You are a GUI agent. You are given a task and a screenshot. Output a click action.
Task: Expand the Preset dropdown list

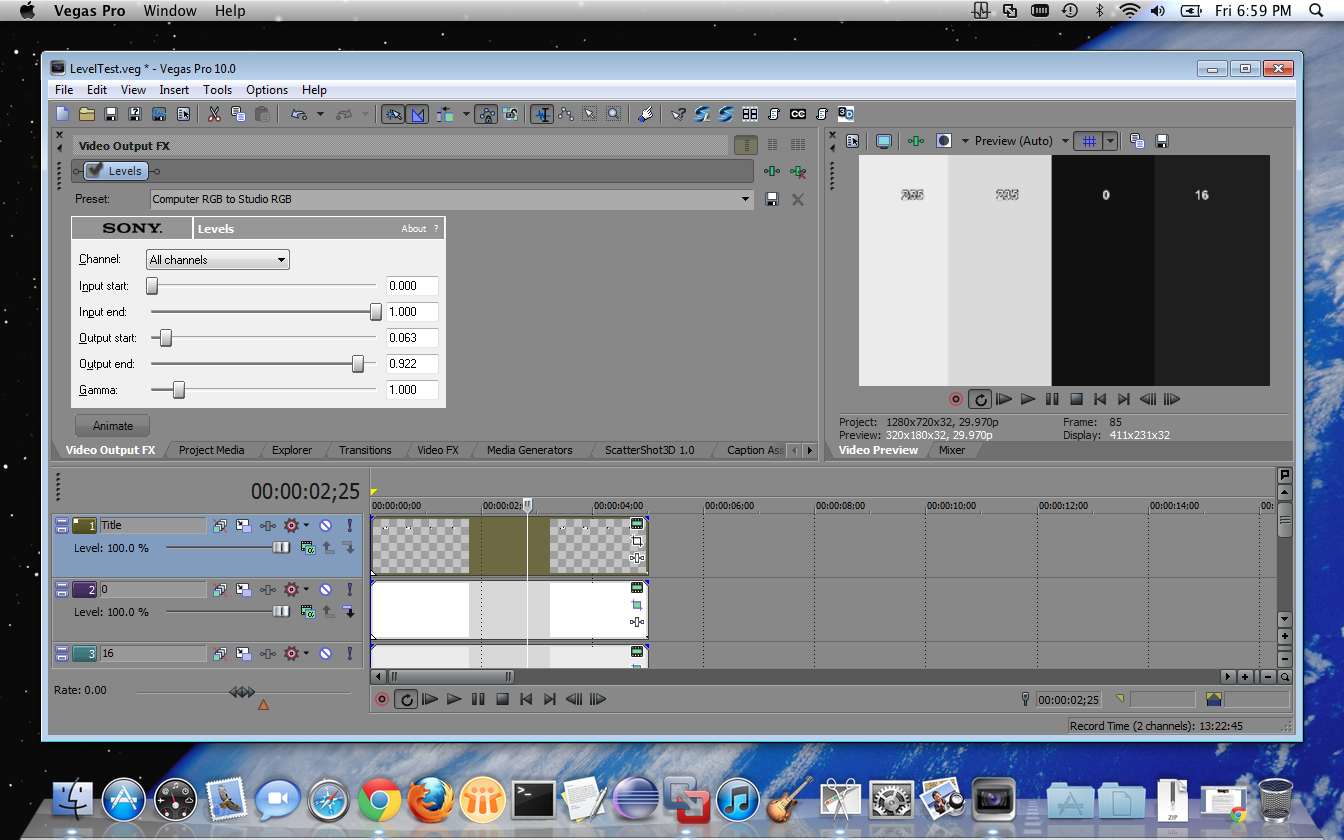tap(745, 199)
